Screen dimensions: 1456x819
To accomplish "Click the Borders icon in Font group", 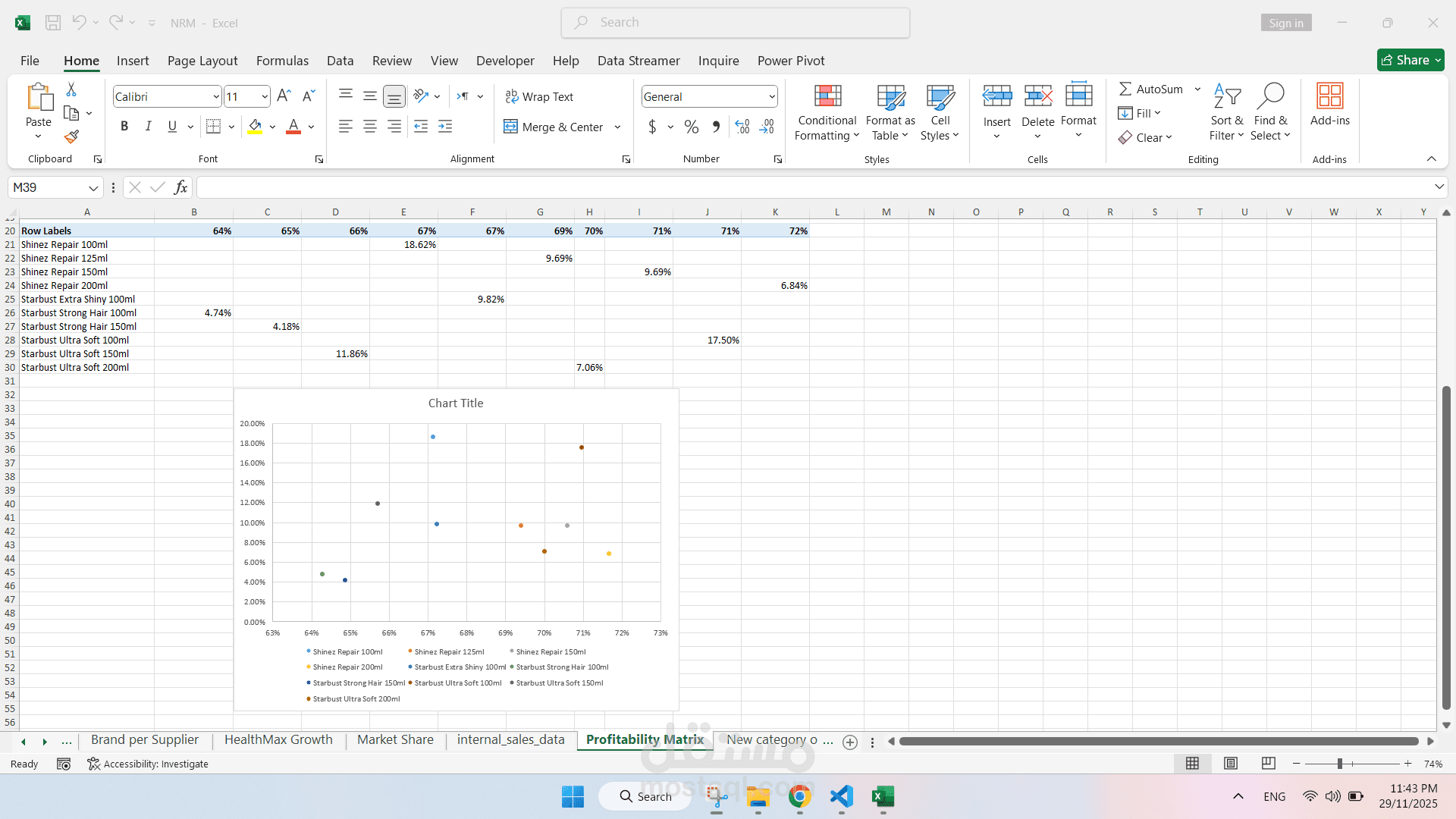I will point(214,127).
